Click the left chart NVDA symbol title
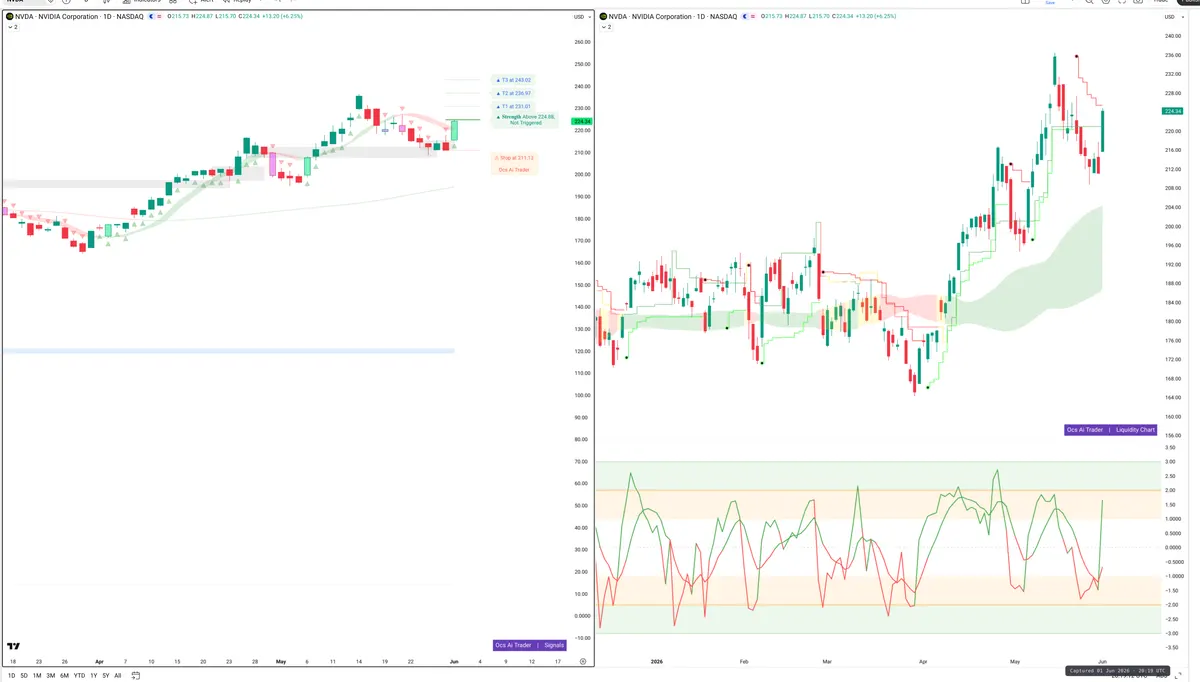 point(80,17)
